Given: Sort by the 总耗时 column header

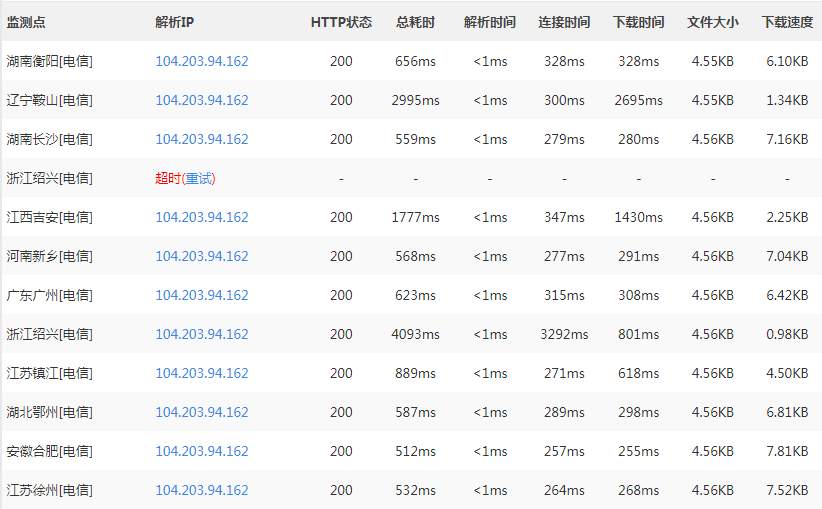Looking at the screenshot, I should click(415, 22).
